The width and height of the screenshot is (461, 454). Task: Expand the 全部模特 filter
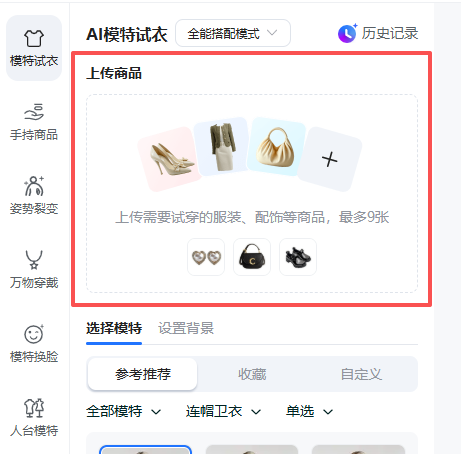point(124,411)
